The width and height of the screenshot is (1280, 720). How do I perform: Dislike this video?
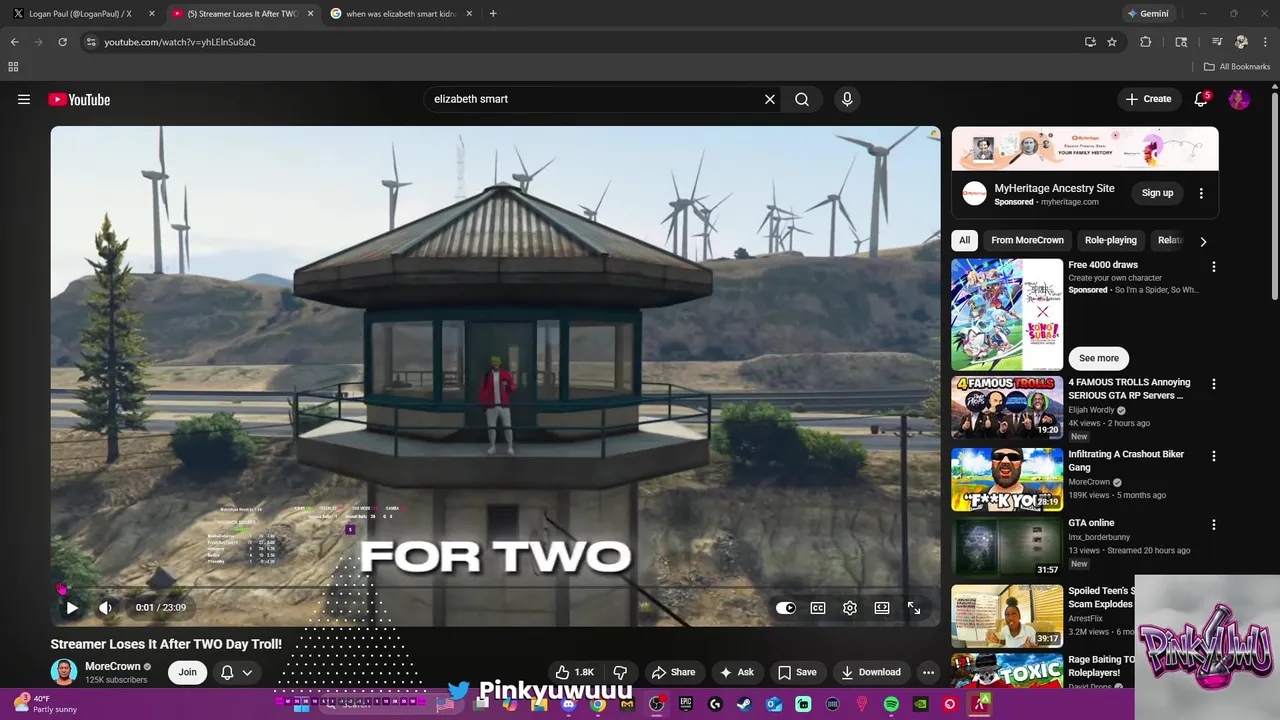tap(620, 672)
